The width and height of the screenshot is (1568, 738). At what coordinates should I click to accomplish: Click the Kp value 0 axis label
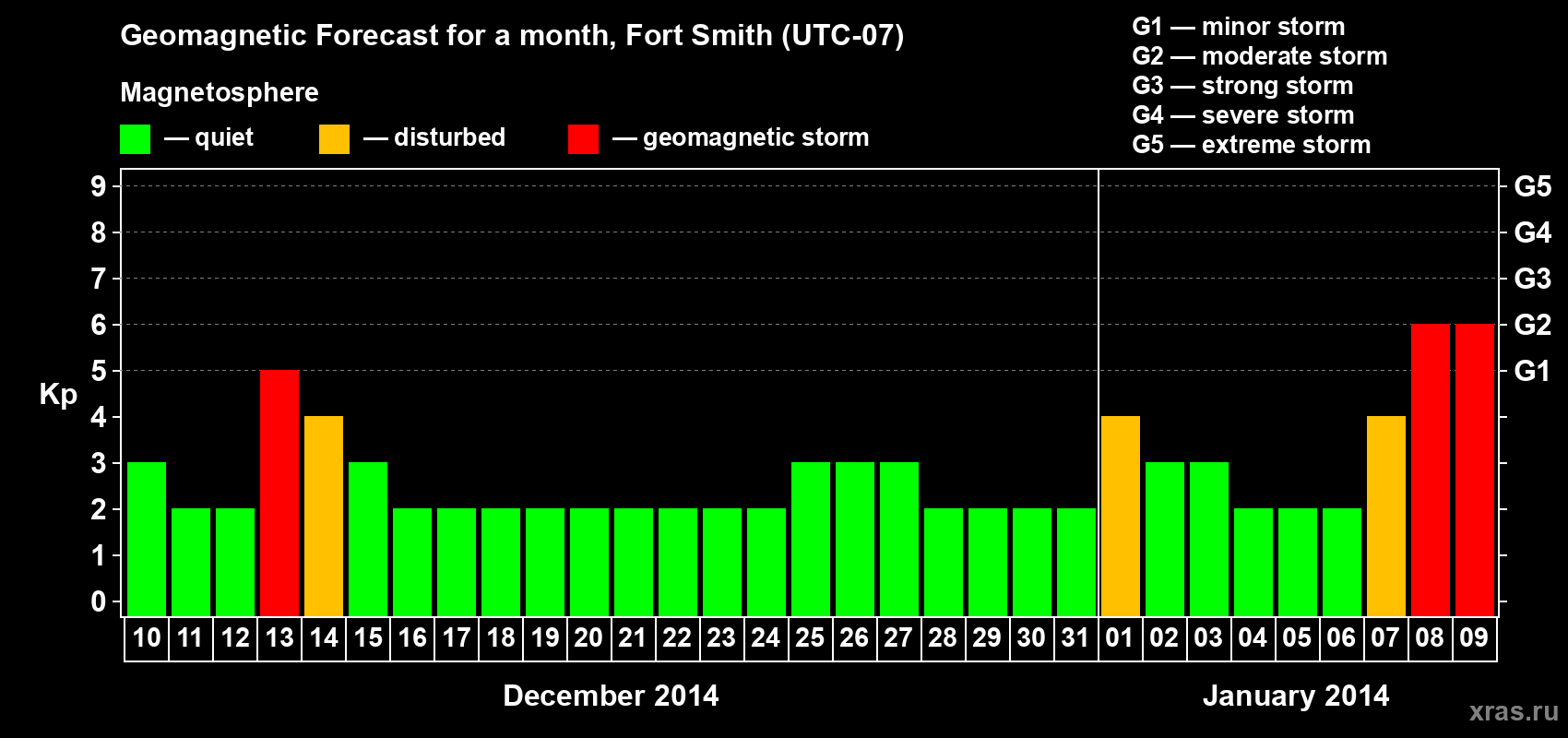pyautogui.click(x=99, y=601)
